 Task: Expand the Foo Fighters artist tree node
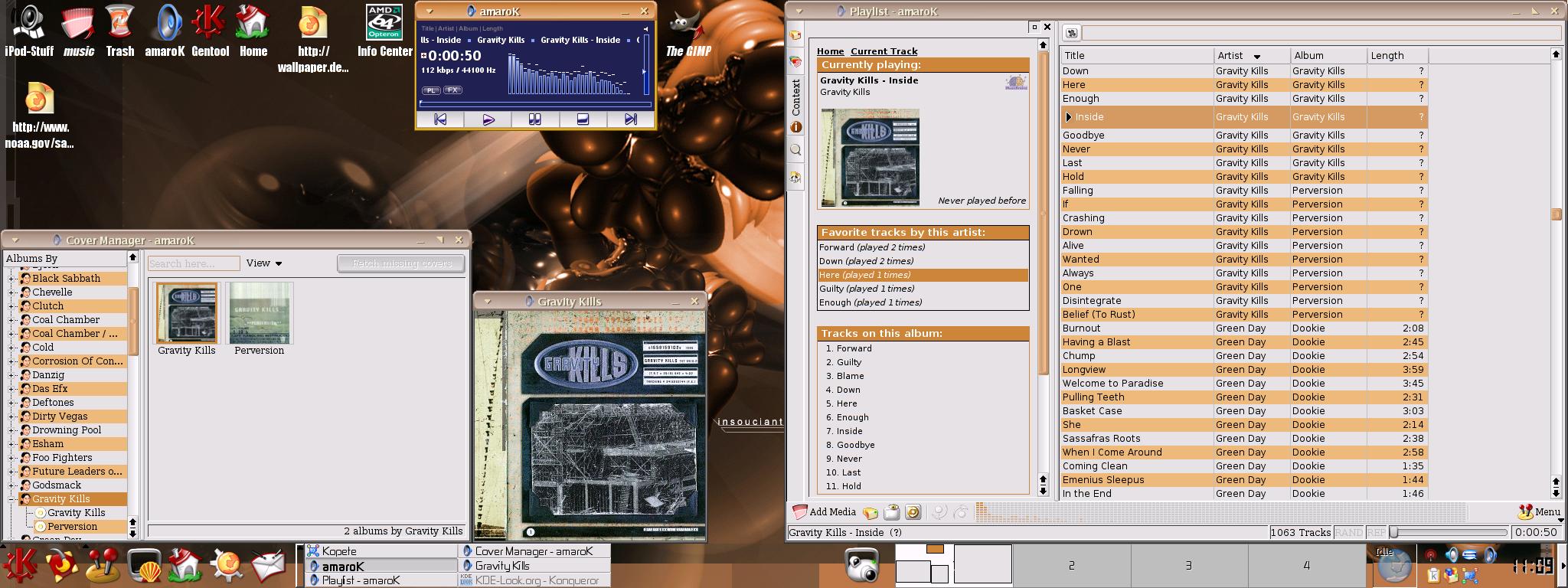point(11,458)
